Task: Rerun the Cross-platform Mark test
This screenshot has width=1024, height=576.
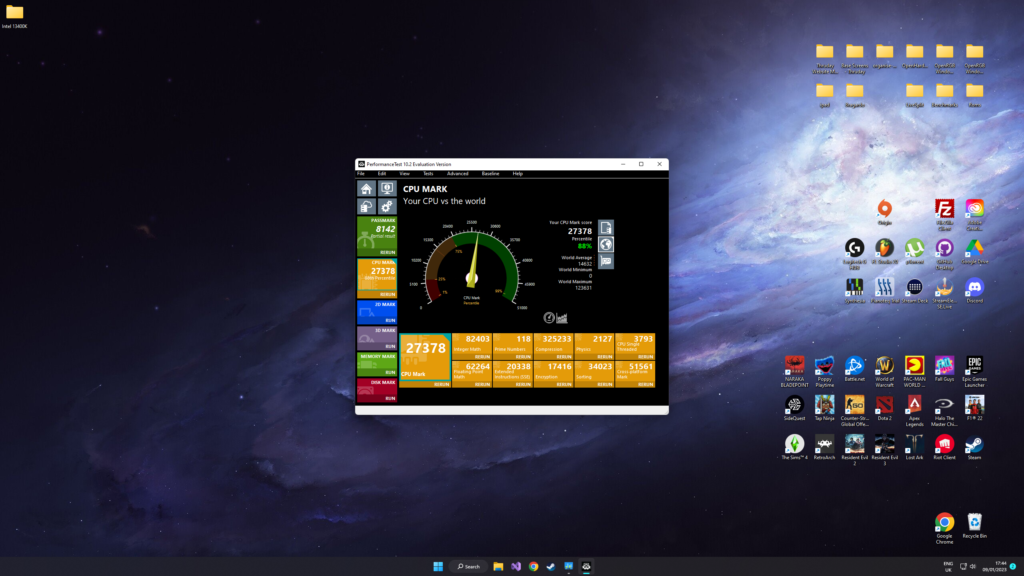Action: coord(646,385)
